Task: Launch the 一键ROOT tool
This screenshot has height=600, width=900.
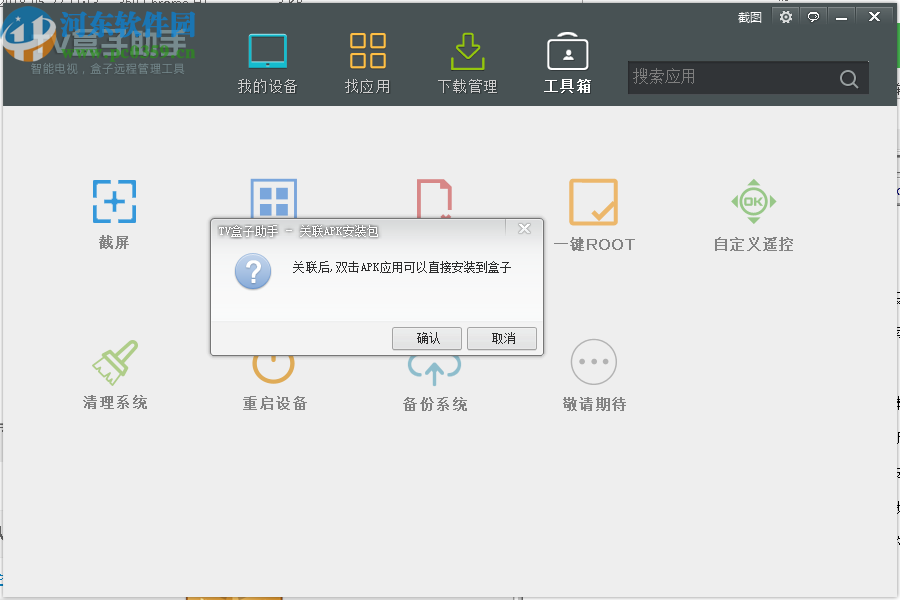Action: (593, 212)
